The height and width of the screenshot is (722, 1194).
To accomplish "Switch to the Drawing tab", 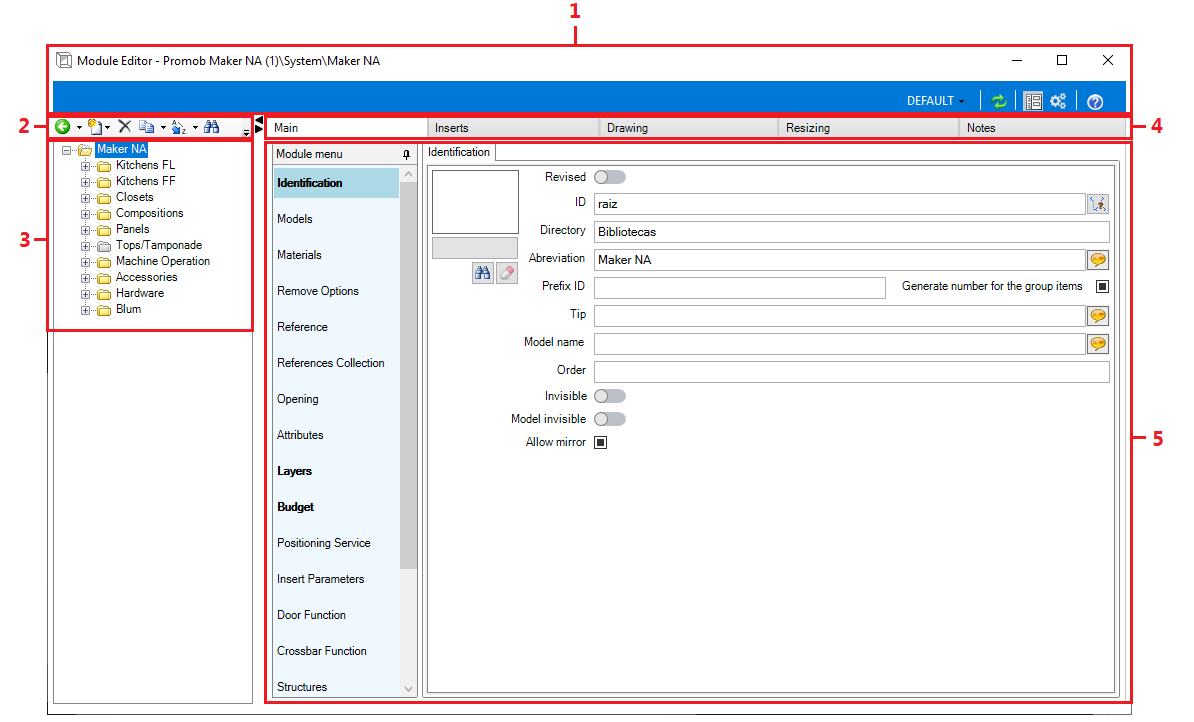I will point(688,128).
